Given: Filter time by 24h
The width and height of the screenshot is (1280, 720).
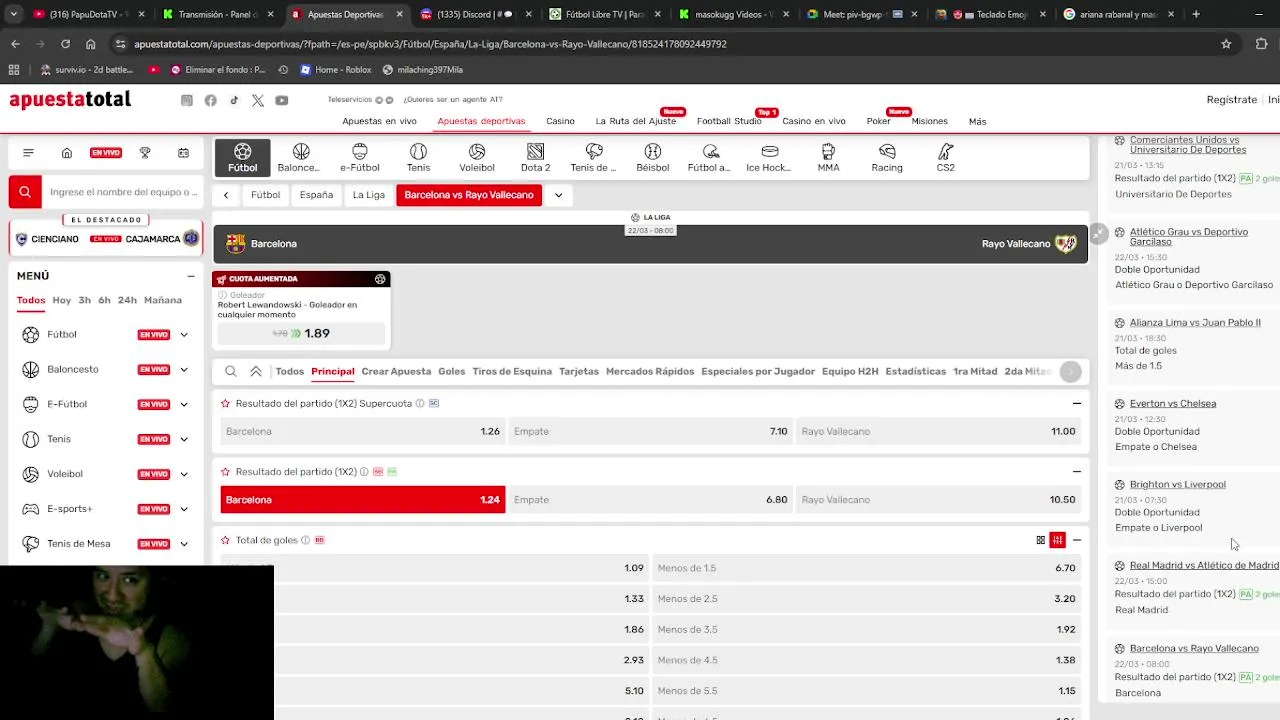Looking at the screenshot, I should coord(127,300).
